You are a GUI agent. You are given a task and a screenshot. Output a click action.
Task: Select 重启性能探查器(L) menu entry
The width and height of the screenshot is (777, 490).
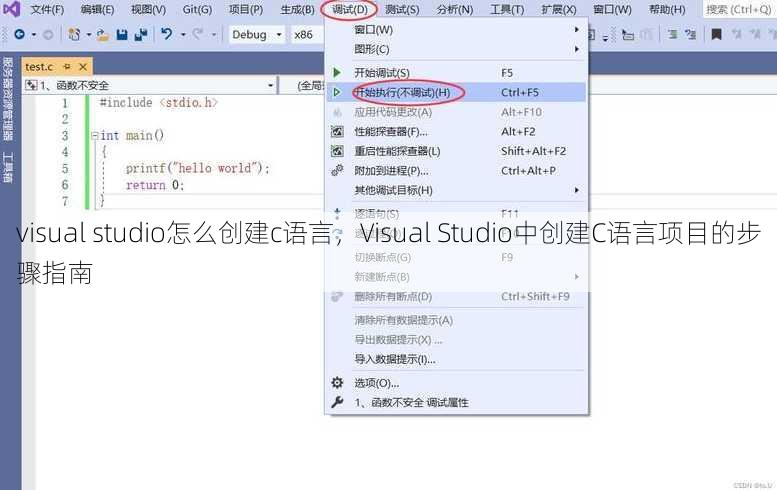456,151
